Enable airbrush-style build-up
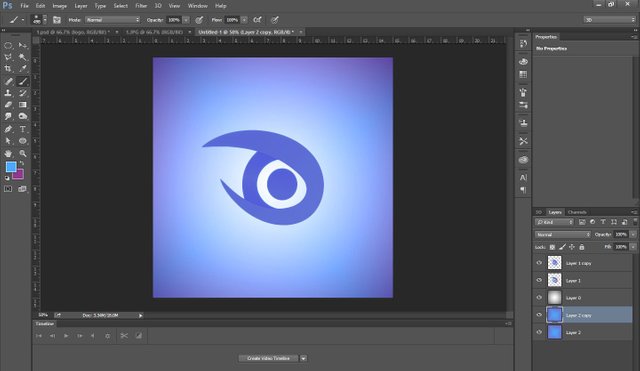 (x=258, y=20)
